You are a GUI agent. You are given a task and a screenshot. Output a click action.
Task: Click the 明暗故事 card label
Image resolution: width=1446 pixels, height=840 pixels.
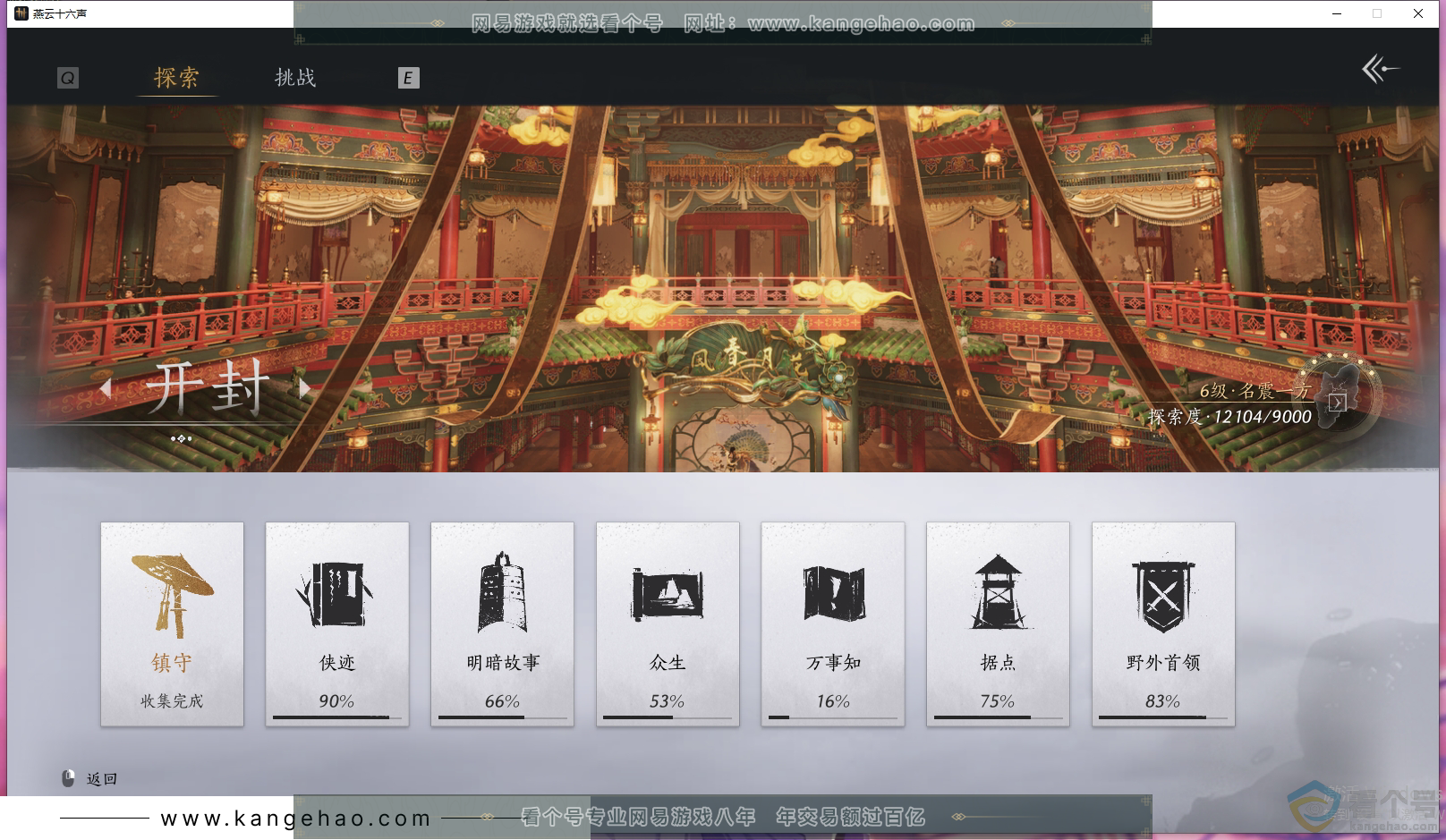point(503,663)
